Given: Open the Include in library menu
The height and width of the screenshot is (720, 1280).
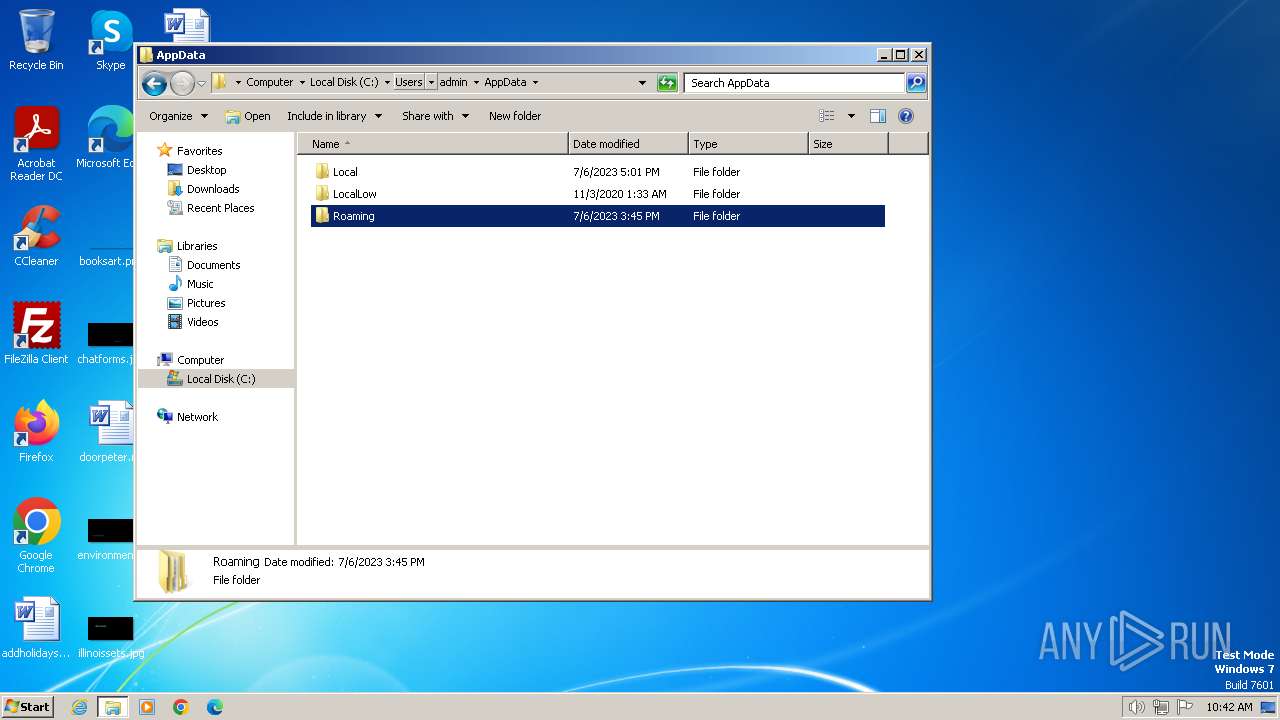Looking at the screenshot, I should coord(334,116).
